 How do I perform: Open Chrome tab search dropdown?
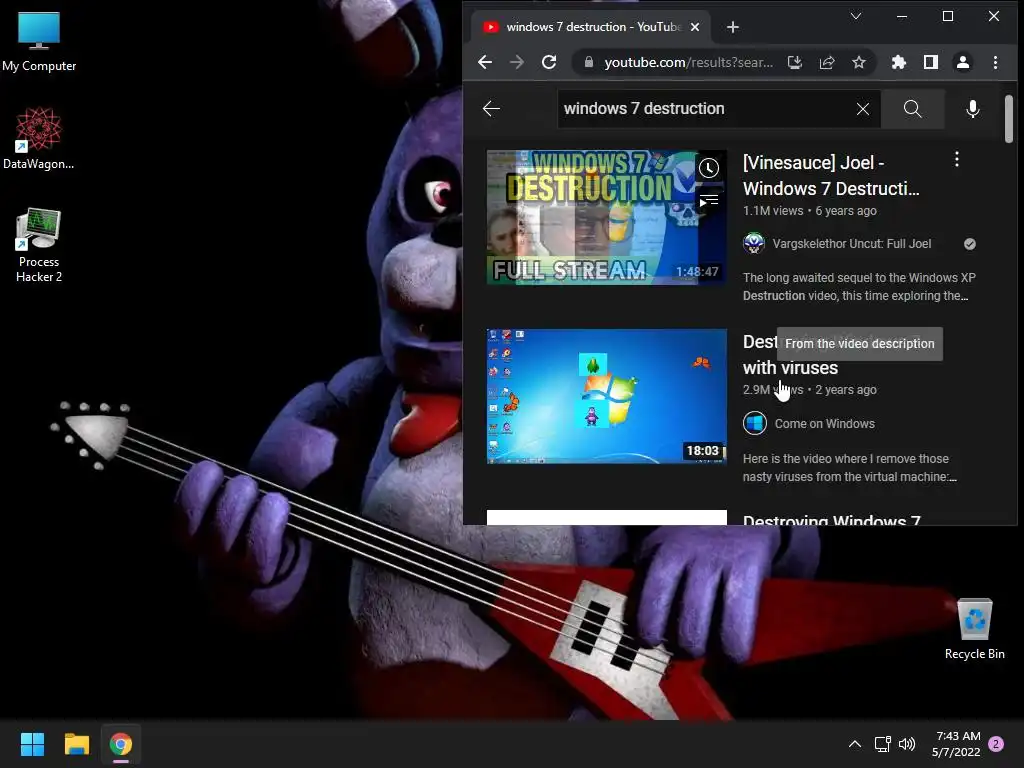coord(856,16)
